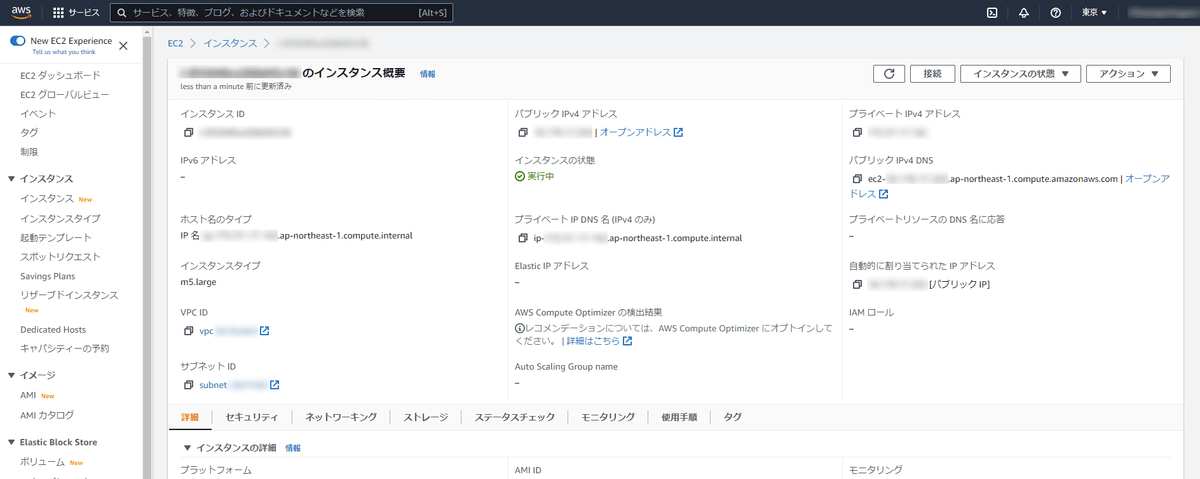Click the 接続 button
This screenshot has height=479, width=1200.
pos(933,74)
